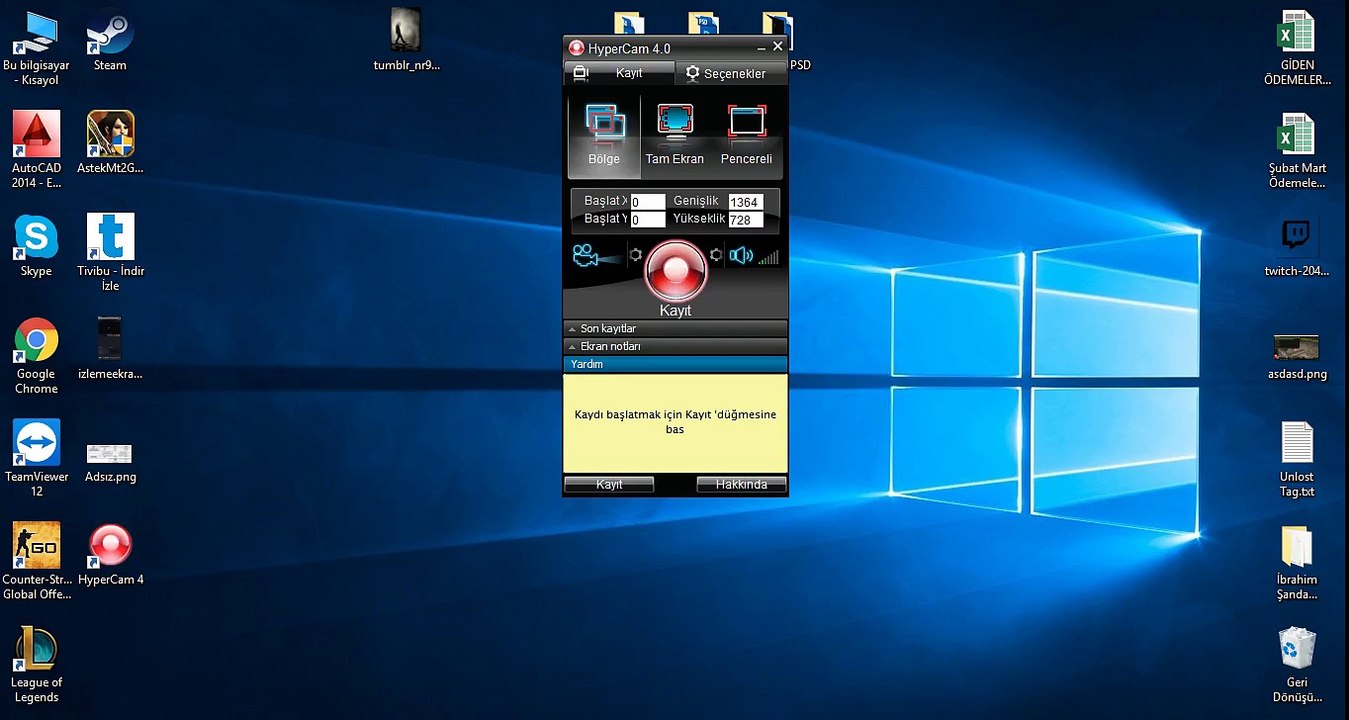Click the Hakkında button
The width and height of the screenshot is (1349, 720).
[x=741, y=484]
